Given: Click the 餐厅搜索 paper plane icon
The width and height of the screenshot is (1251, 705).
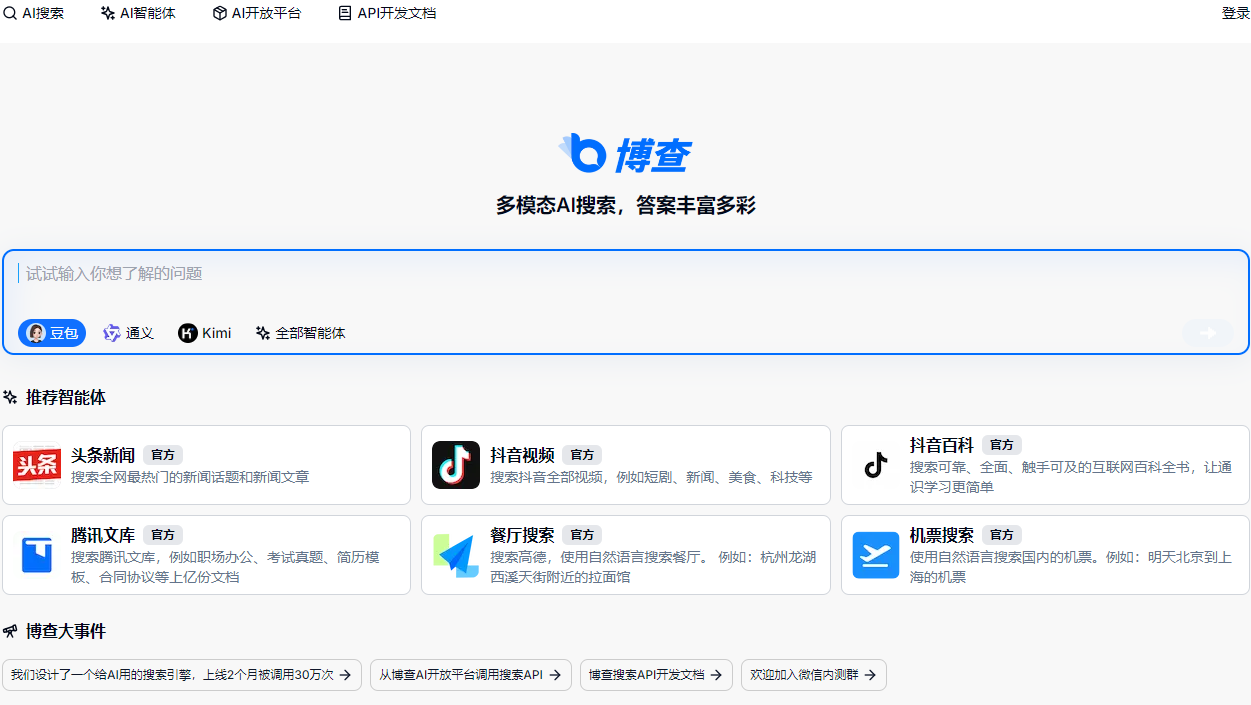Looking at the screenshot, I should [x=456, y=555].
